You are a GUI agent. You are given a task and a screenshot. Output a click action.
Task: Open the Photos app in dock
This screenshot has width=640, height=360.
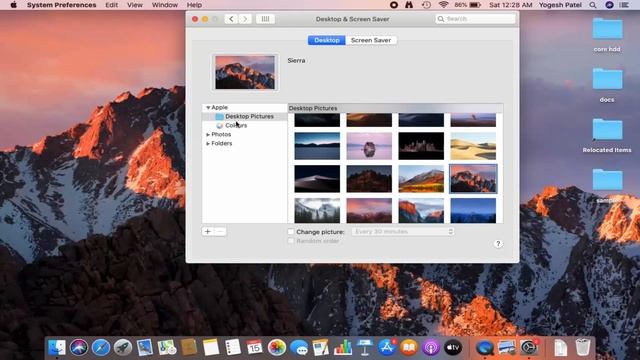[277, 347]
